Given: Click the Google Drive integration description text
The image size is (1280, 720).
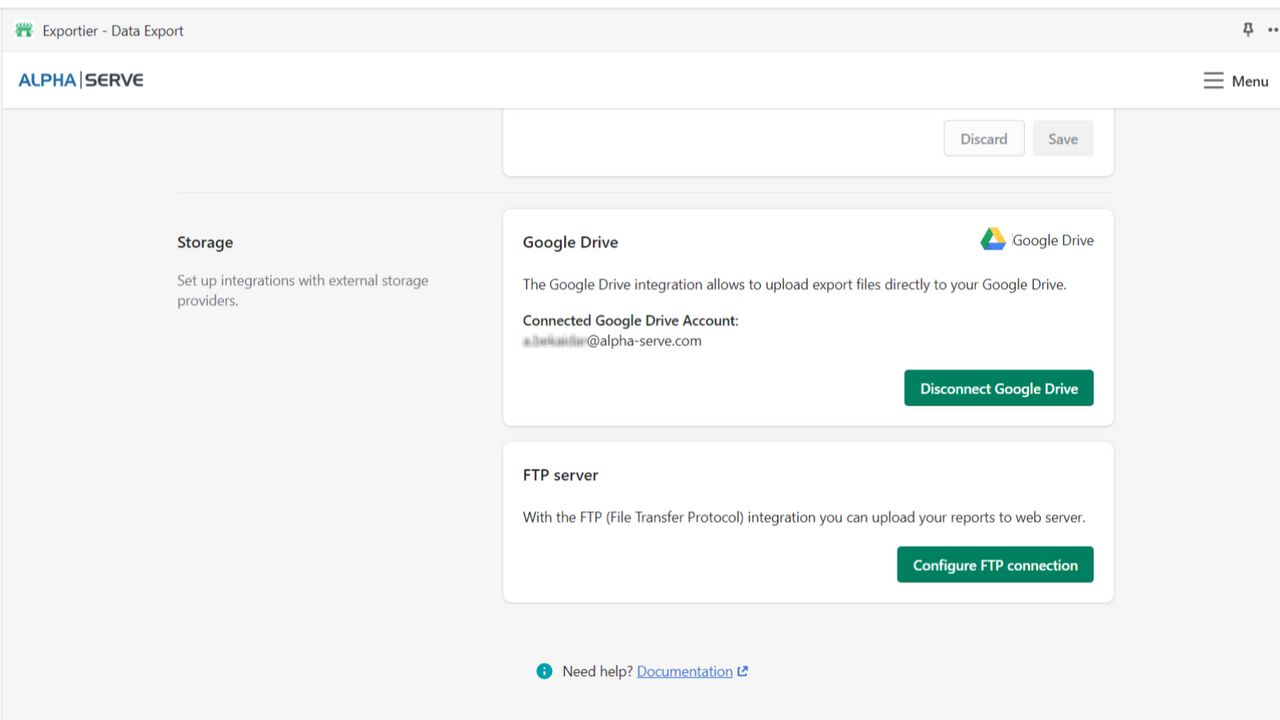Looking at the screenshot, I should tap(795, 284).
